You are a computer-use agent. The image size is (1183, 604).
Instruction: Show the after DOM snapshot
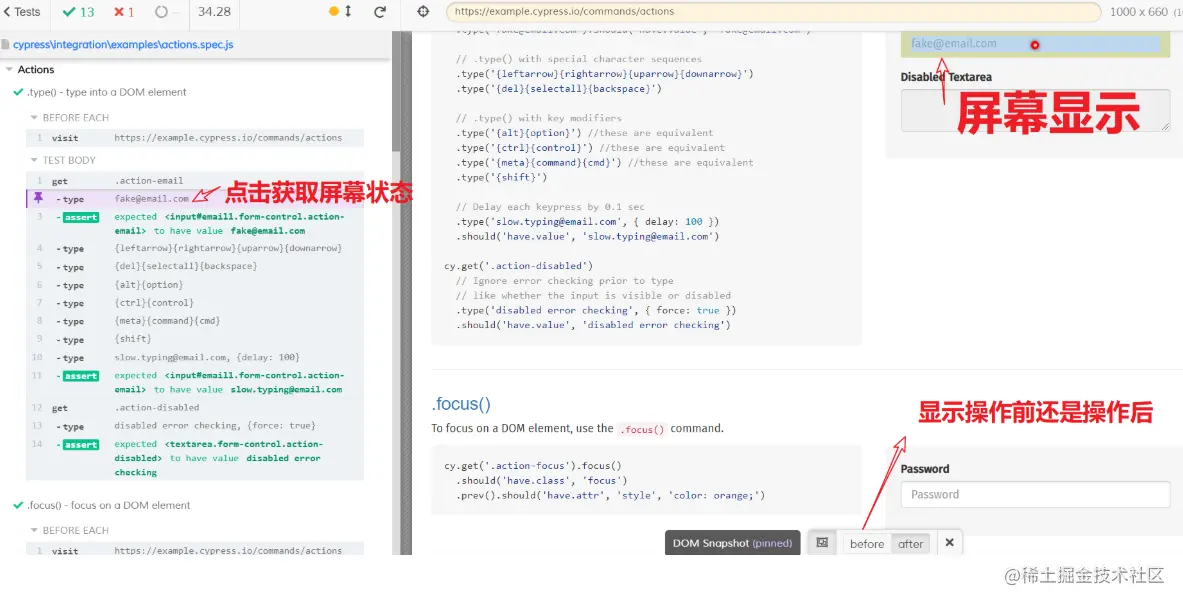click(x=911, y=544)
